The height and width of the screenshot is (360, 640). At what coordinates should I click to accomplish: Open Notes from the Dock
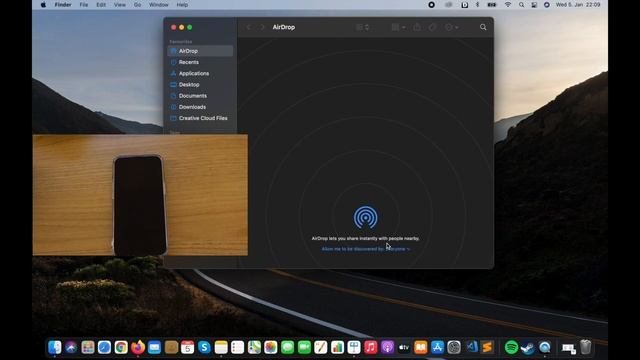pyautogui.click(x=221, y=347)
